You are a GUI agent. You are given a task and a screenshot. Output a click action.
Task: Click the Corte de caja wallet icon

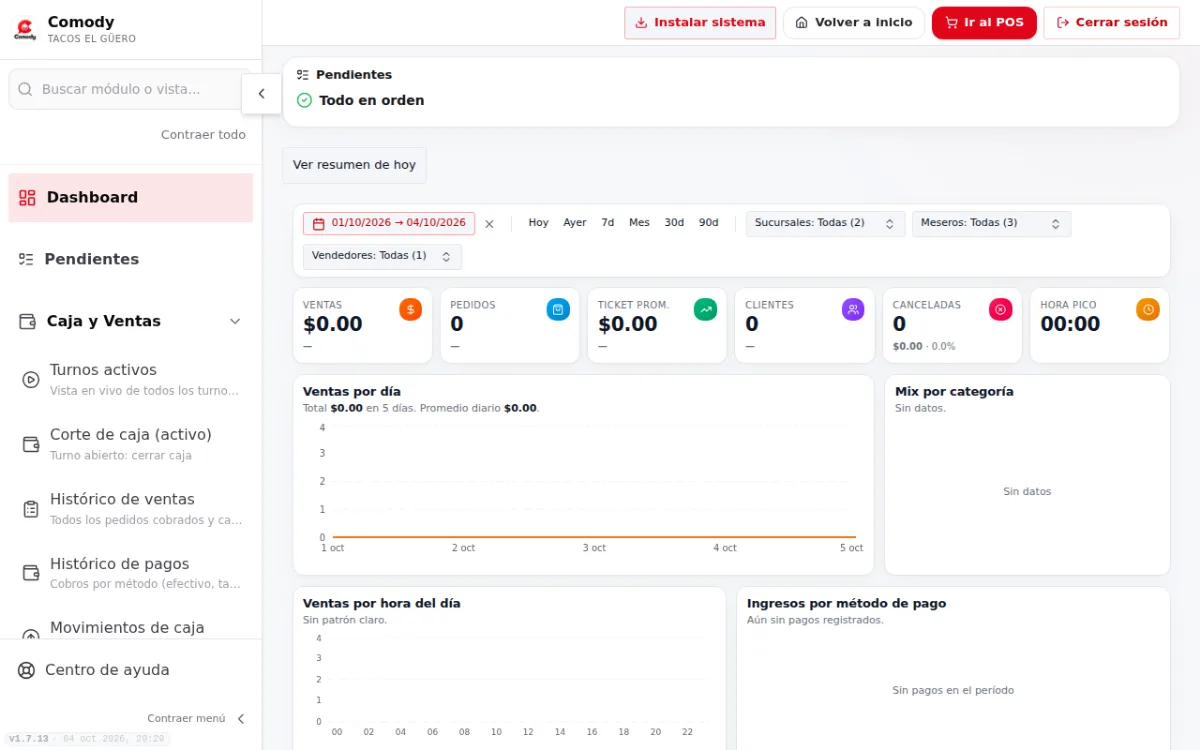click(x=31, y=444)
